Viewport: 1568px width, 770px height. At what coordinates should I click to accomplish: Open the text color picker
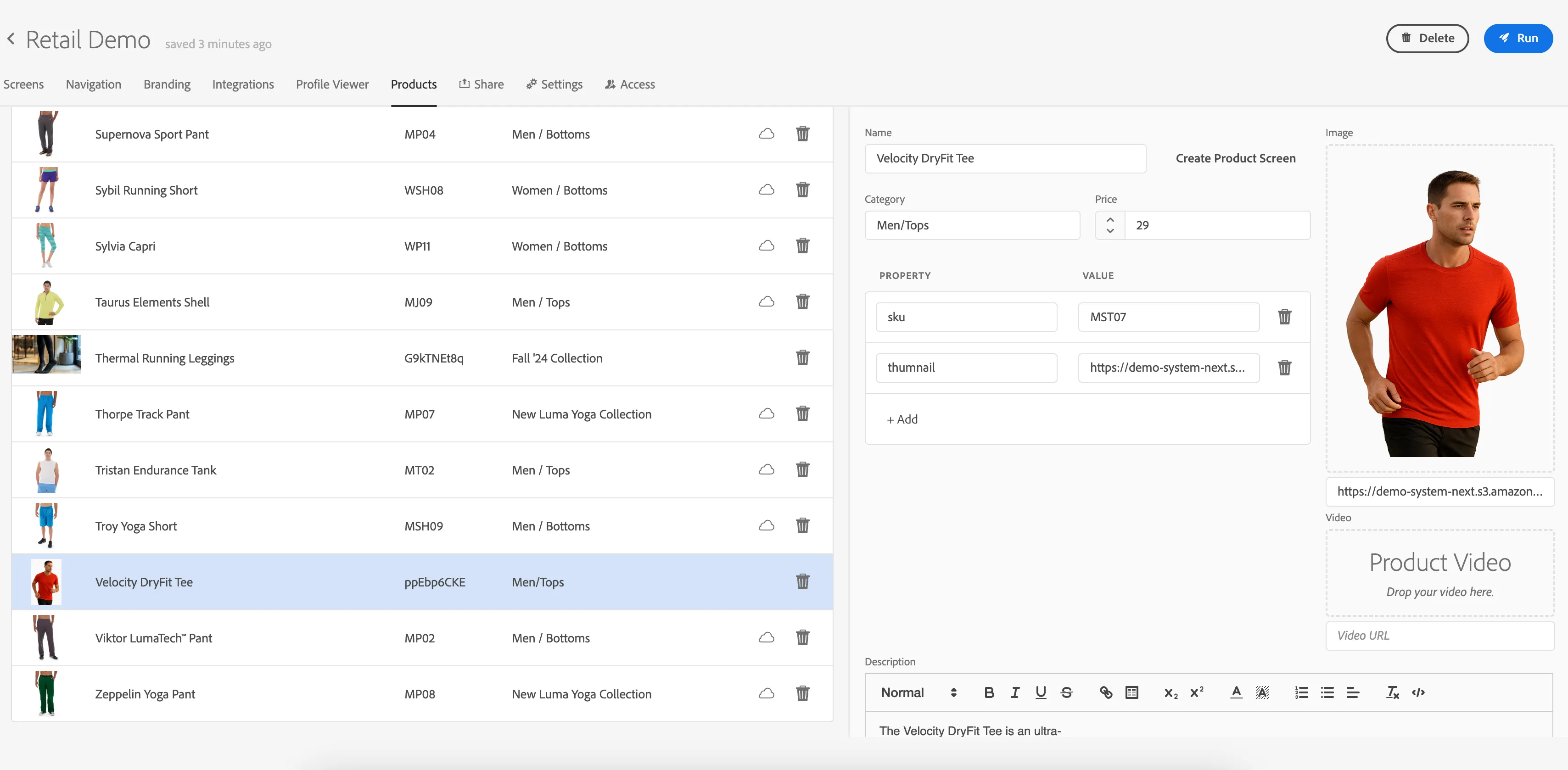1236,693
